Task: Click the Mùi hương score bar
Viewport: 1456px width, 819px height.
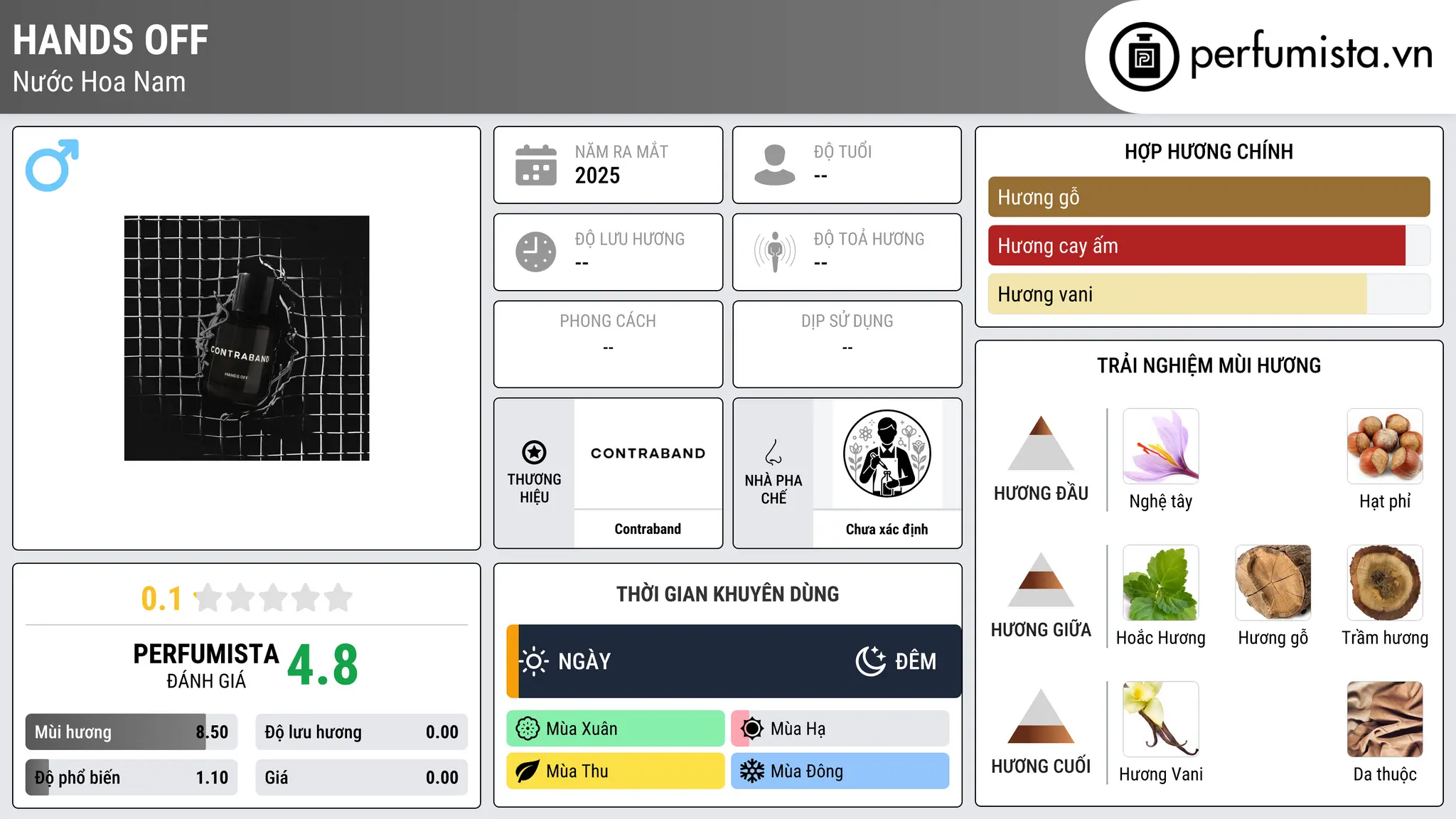Action: coord(132,732)
